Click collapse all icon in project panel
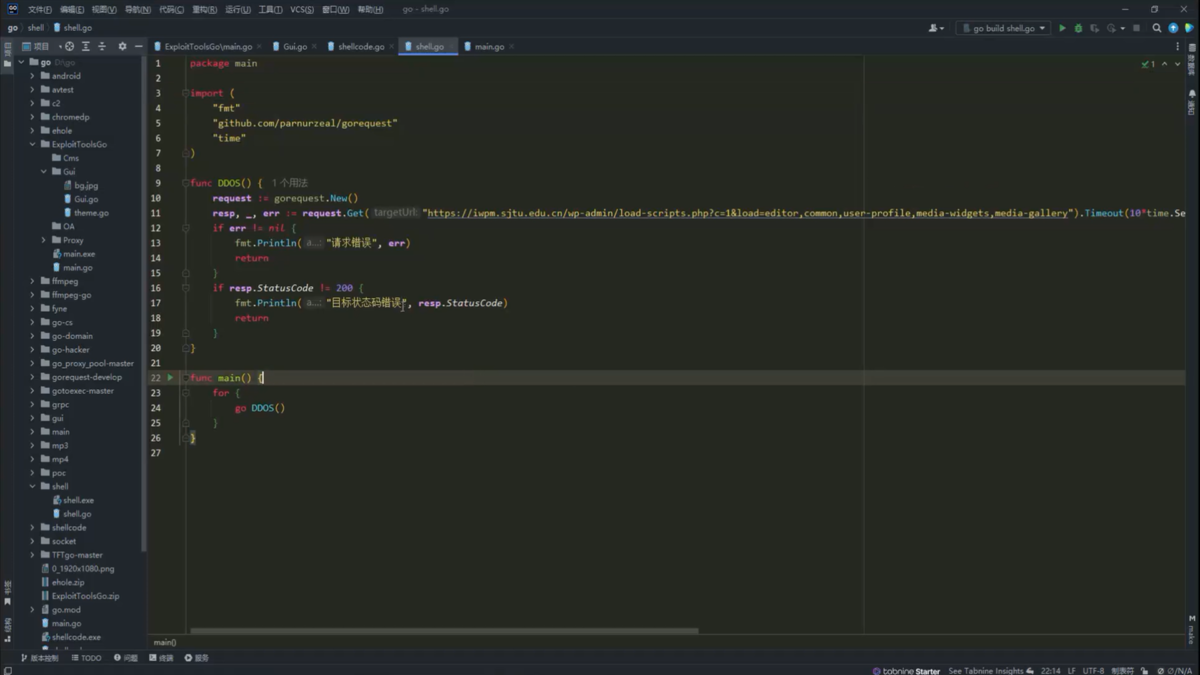1200x675 pixels. [102, 46]
